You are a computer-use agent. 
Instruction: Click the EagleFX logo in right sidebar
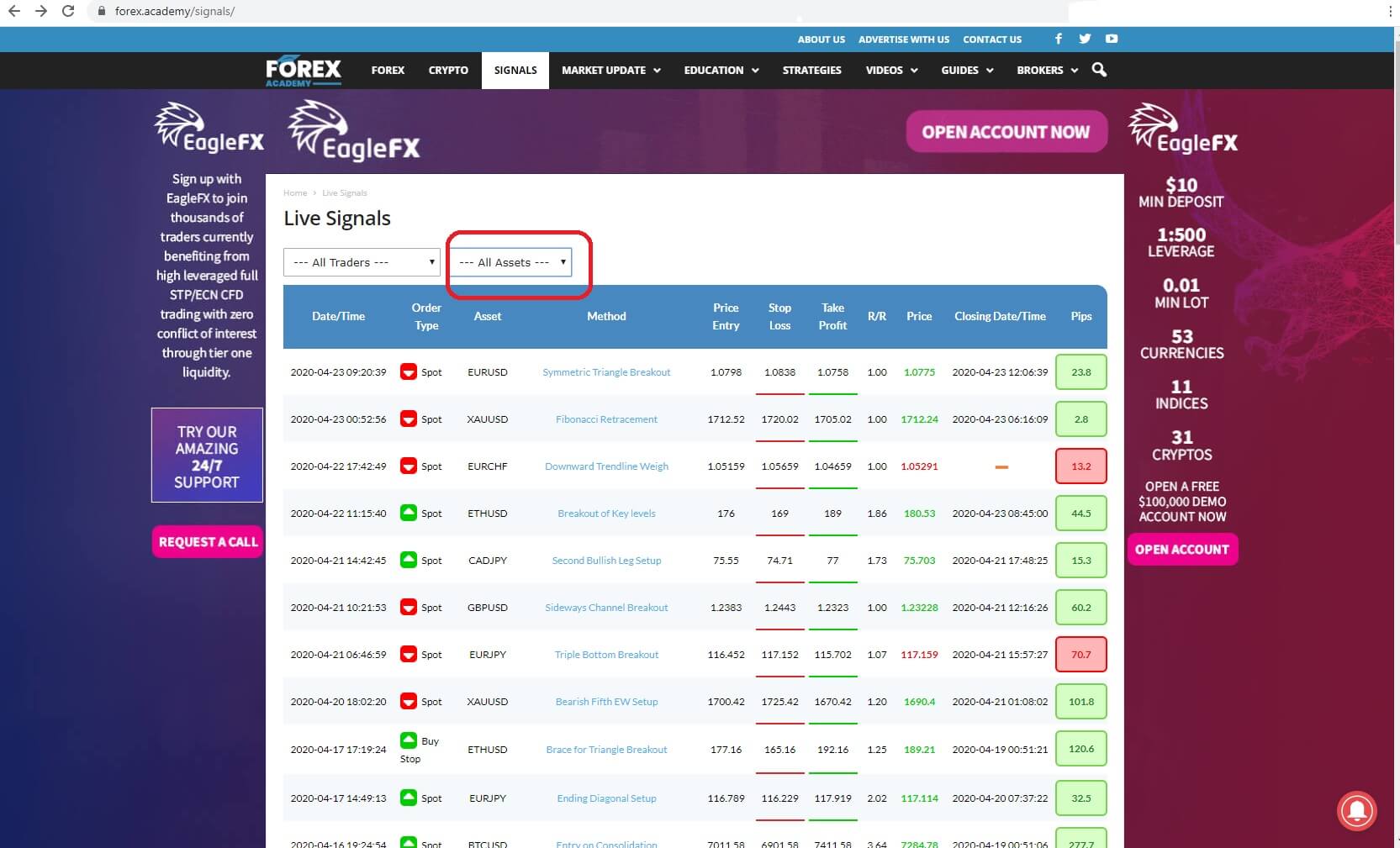(1182, 128)
